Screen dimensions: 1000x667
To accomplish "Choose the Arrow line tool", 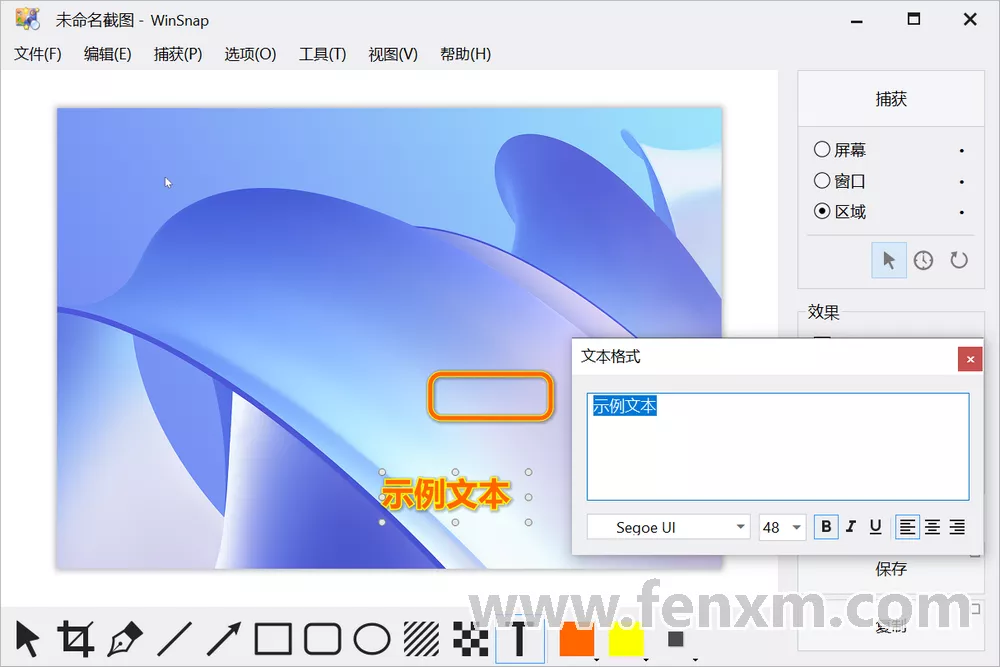I will click(224, 639).
